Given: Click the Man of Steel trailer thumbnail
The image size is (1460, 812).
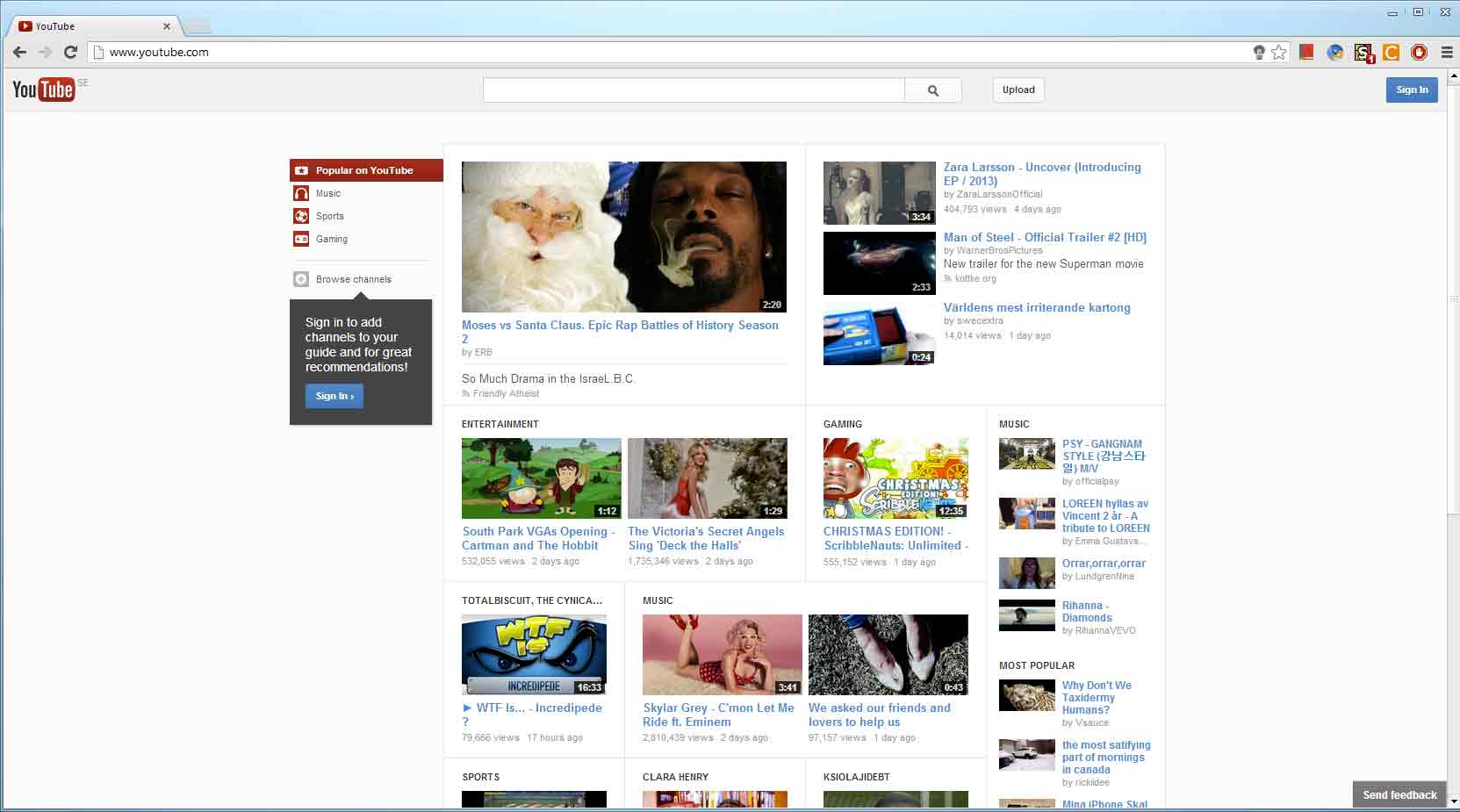Looking at the screenshot, I should pos(880,263).
